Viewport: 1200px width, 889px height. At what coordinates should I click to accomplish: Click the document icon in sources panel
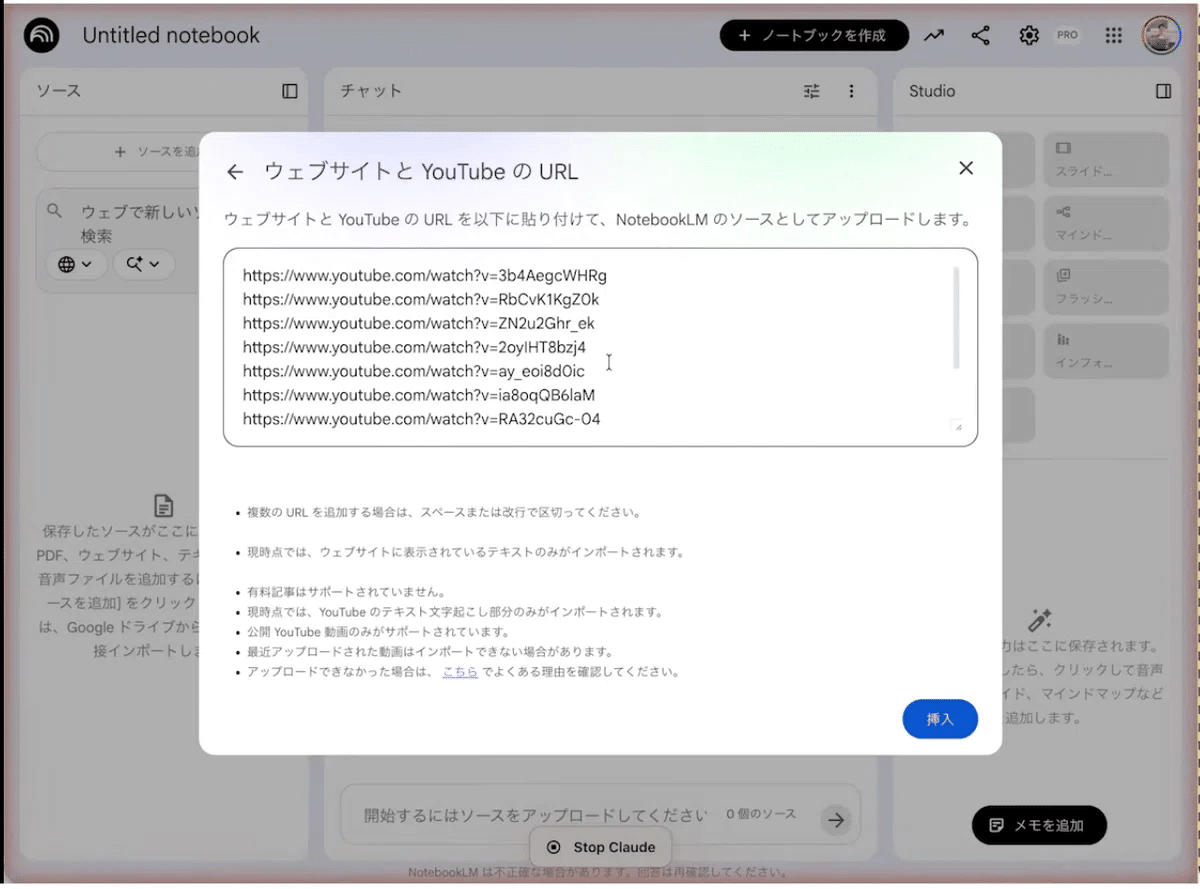164,505
